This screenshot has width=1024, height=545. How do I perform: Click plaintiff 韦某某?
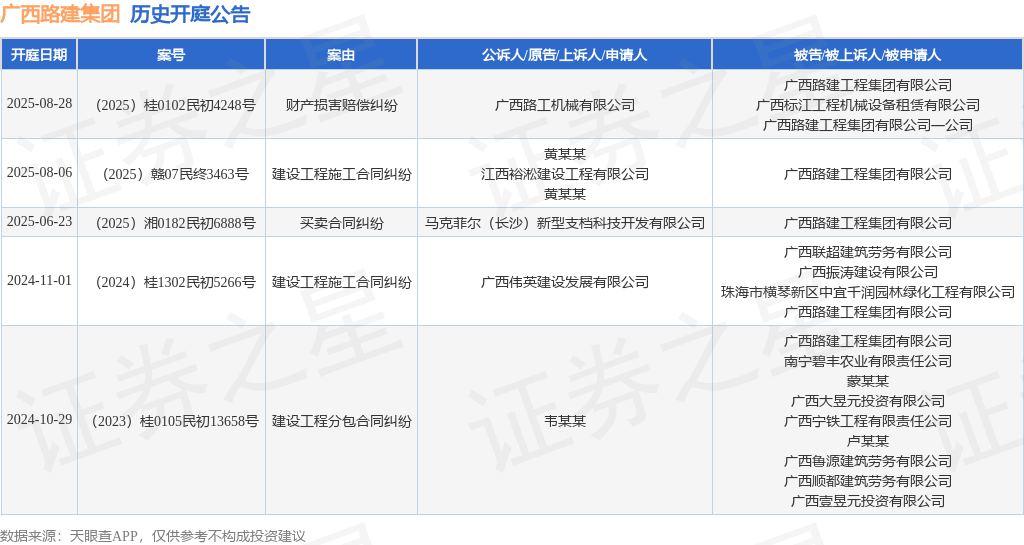[565, 421]
